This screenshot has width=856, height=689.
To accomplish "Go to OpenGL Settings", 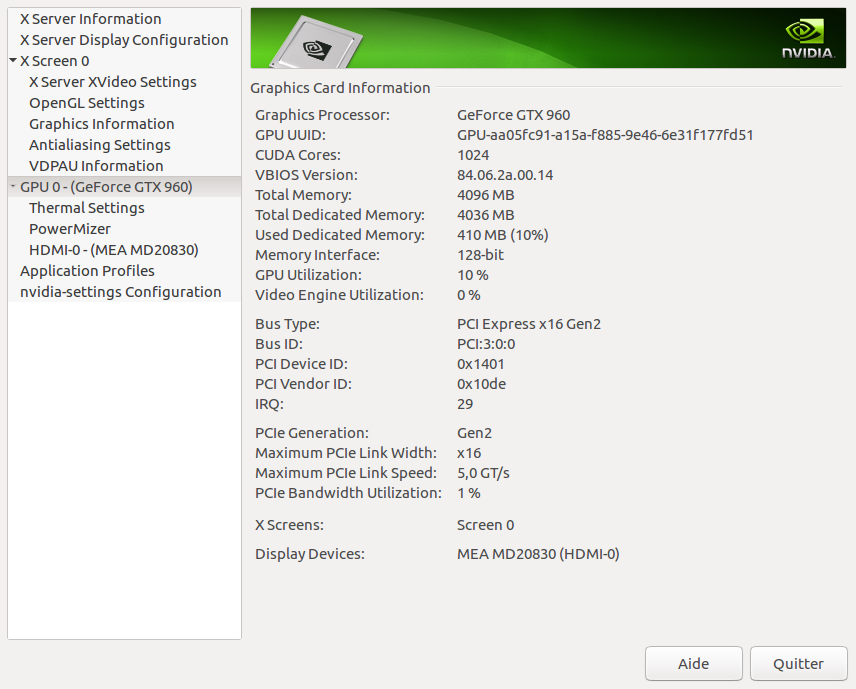I will 86,103.
